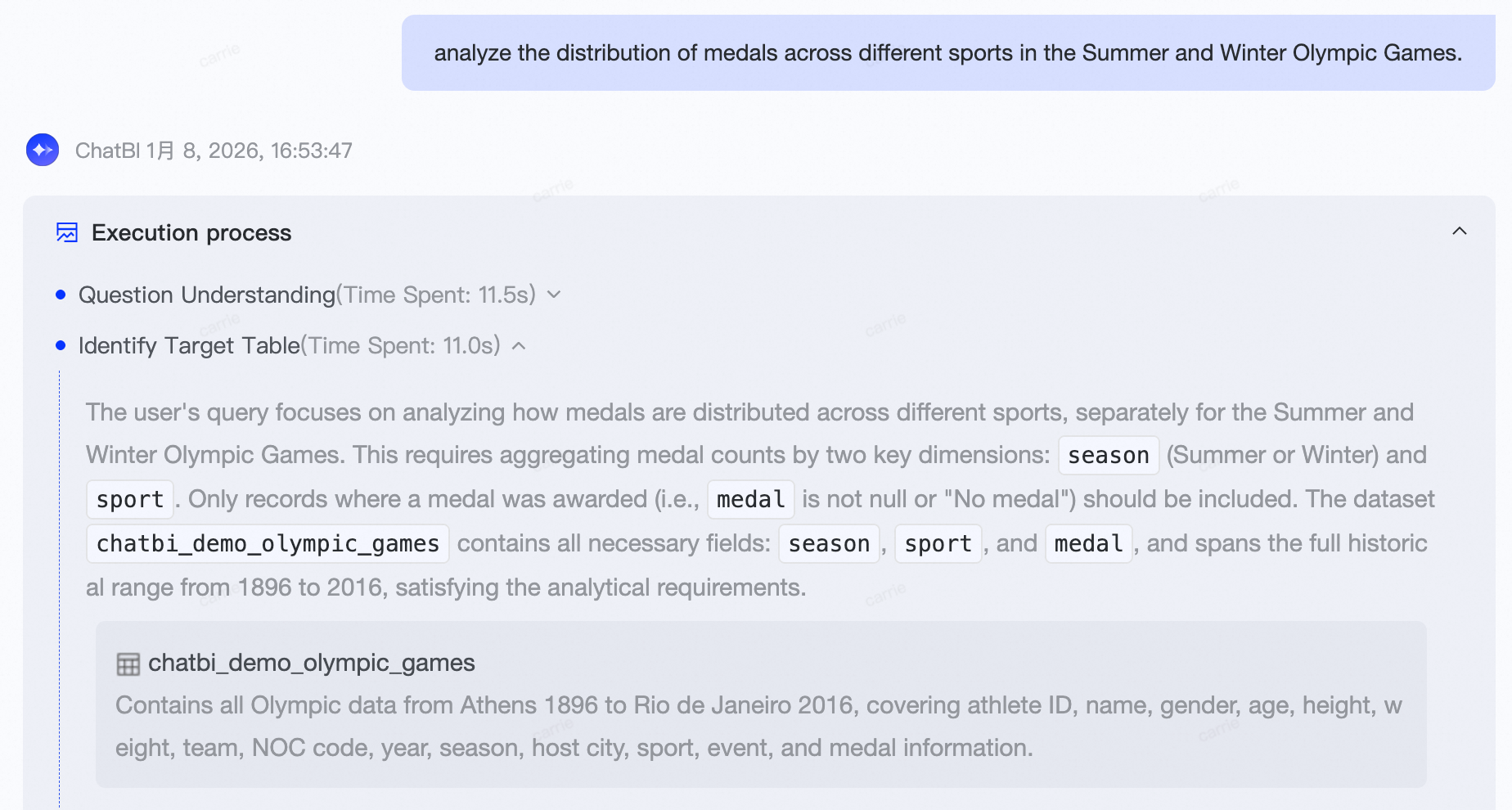Click the sport tag starting the third line
Viewport: 1512px width, 810px height.
tap(130, 500)
